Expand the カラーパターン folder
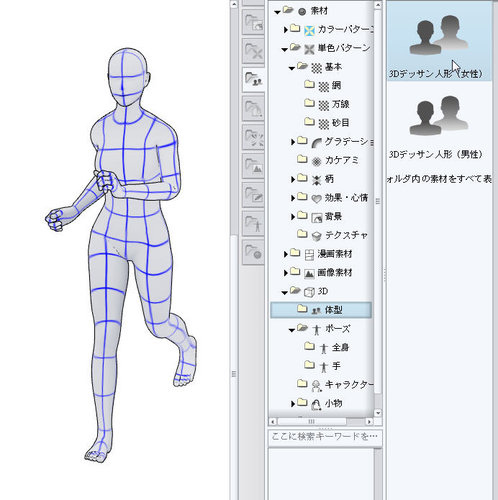This screenshot has width=498, height=500. pos(285,30)
